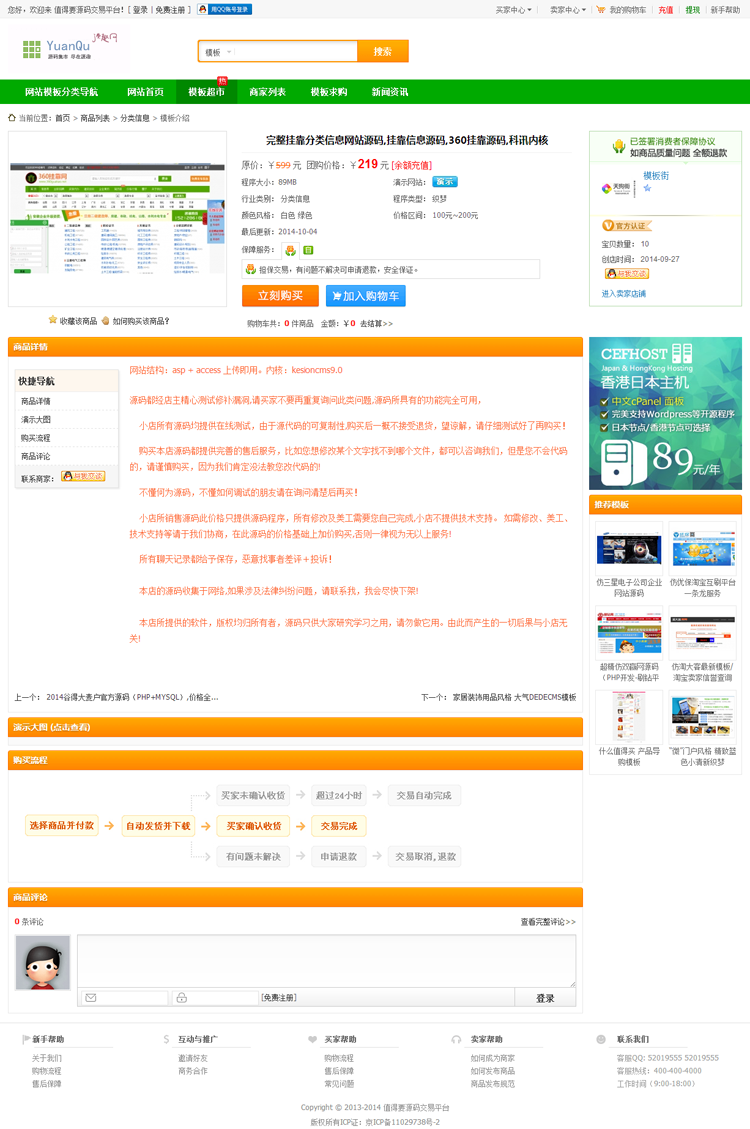The image size is (750, 1129).
Task: Click the product list breadcrumb link
Action: [95, 118]
